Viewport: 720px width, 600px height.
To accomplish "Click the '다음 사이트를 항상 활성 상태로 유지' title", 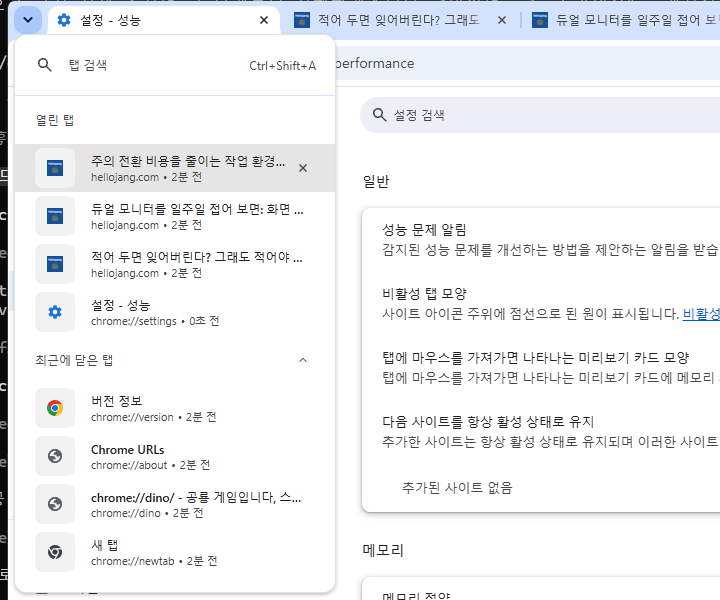I will [488, 422].
